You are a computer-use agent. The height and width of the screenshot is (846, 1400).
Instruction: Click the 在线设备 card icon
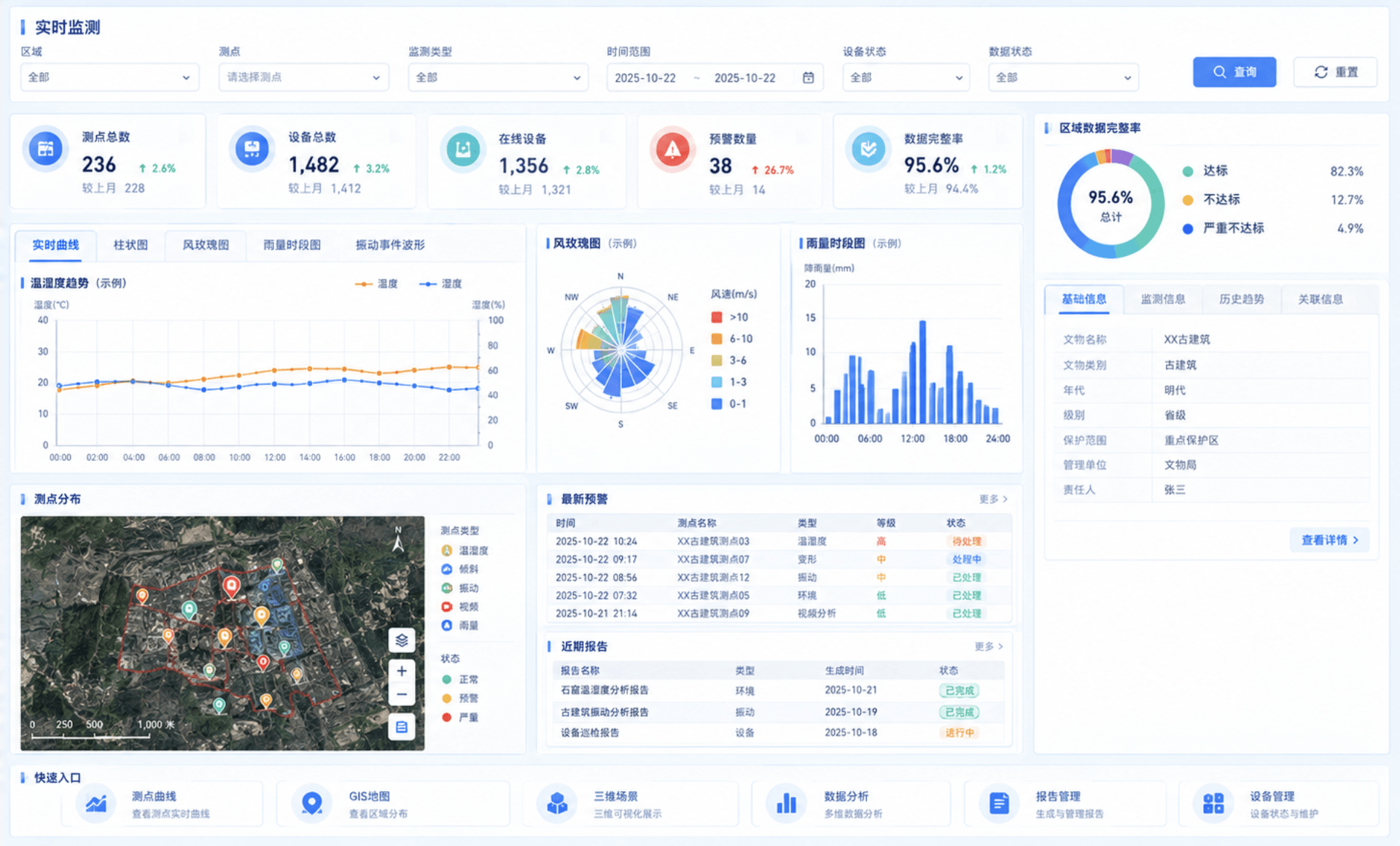pyautogui.click(x=463, y=150)
